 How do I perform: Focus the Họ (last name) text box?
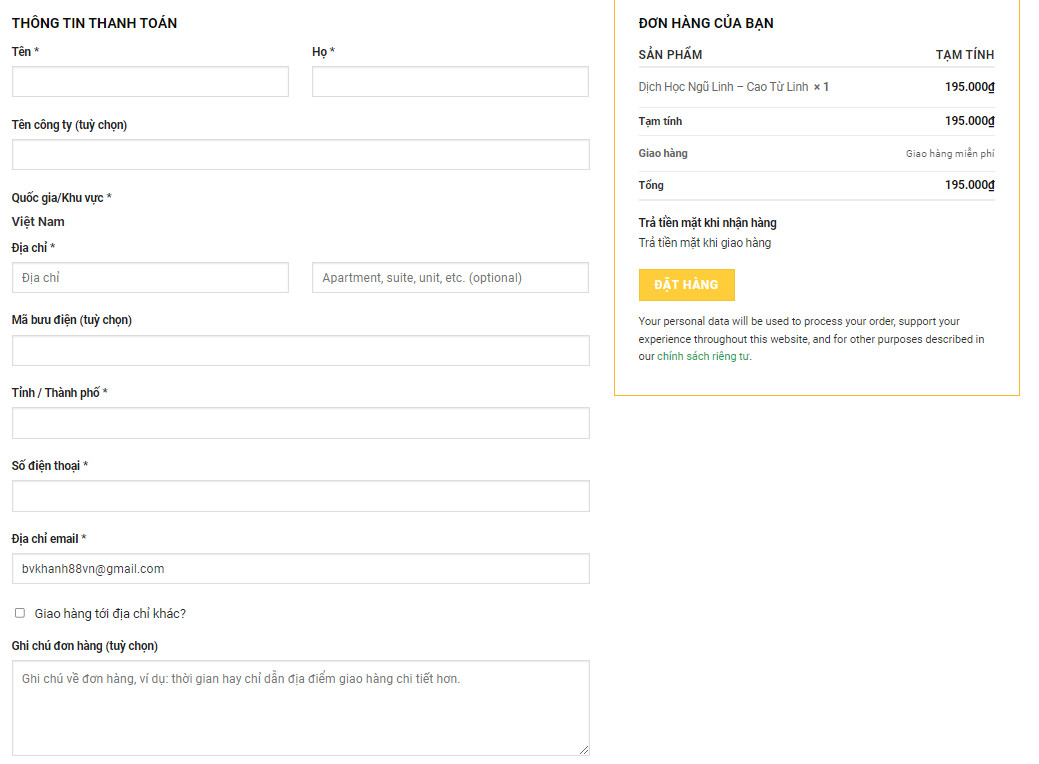pos(450,82)
